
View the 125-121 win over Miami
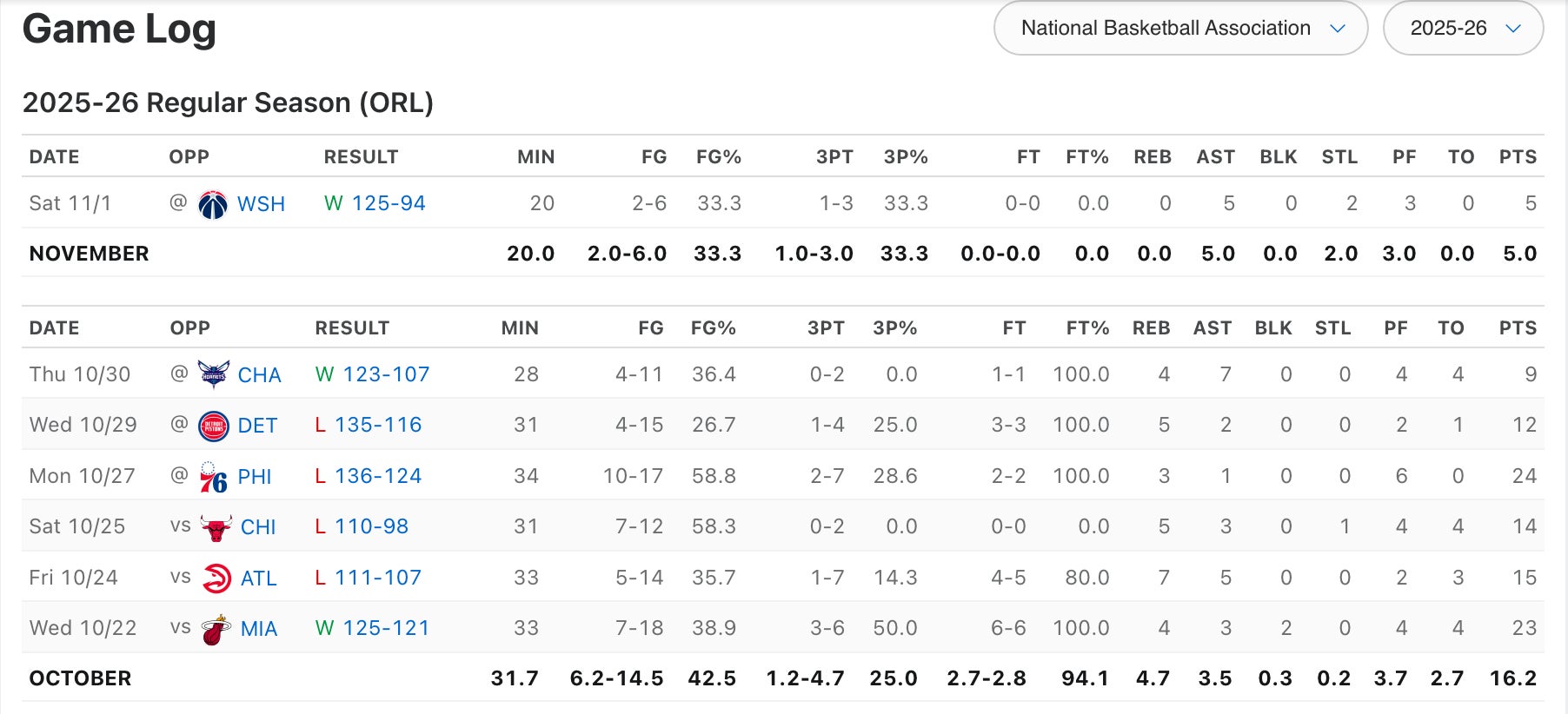pyautogui.click(x=386, y=628)
